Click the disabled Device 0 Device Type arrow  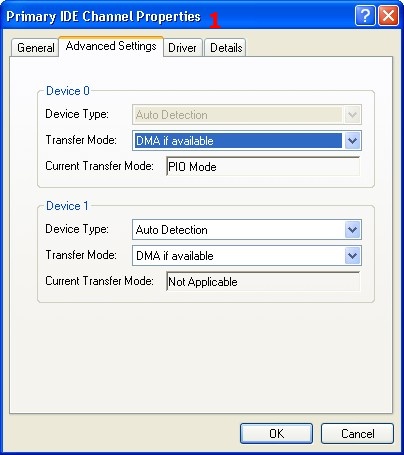tap(352, 115)
